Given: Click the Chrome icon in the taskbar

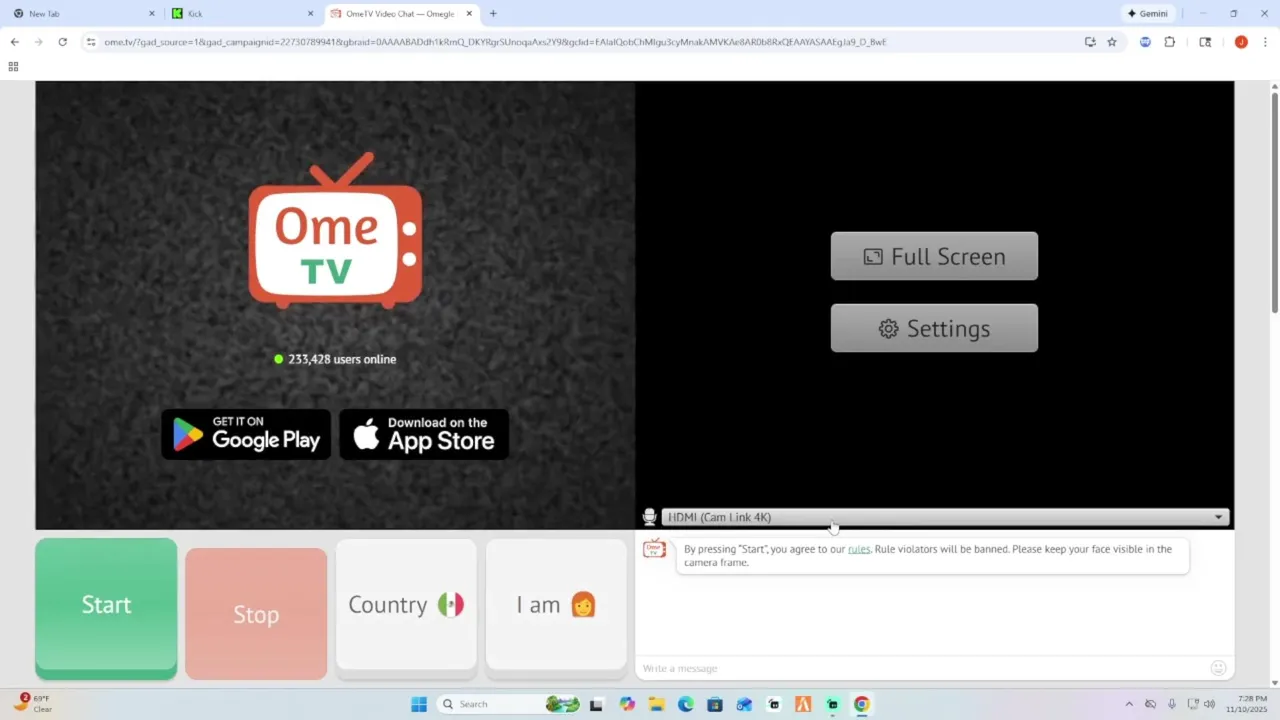Looking at the screenshot, I should pos(861,704).
